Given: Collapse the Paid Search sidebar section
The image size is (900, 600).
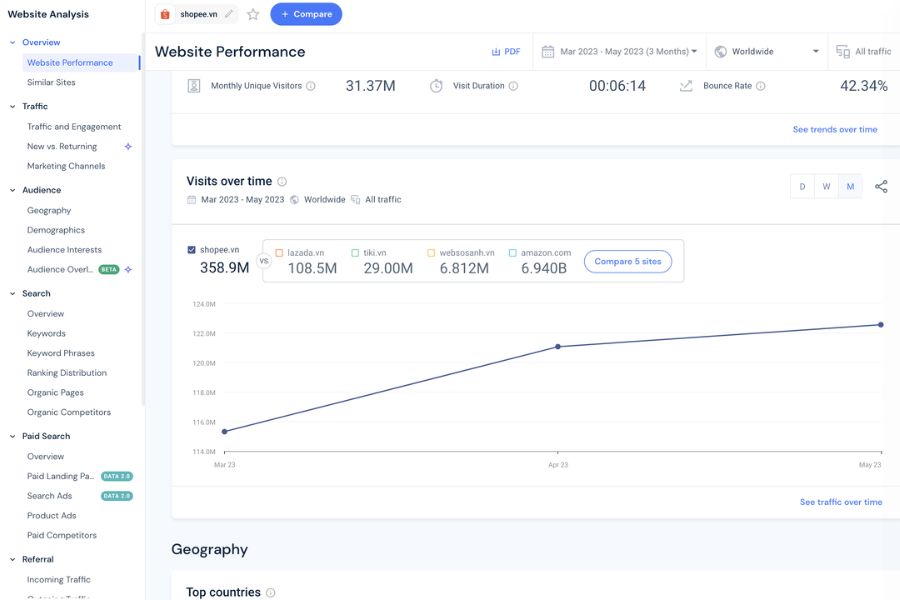Looking at the screenshot, I should pyautogui.click(x=13, y=436).
